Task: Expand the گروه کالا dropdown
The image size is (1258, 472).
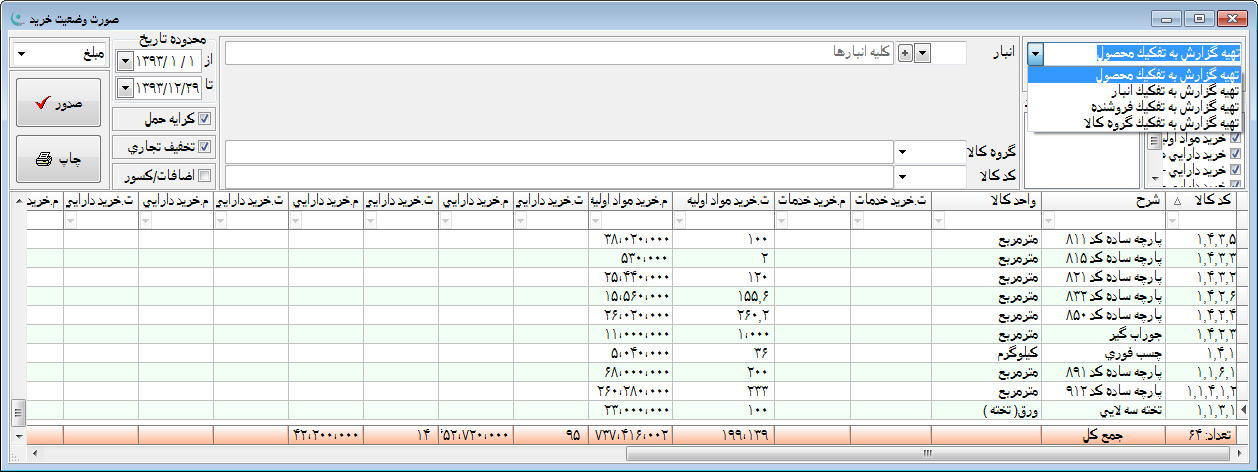Action: (901, 152)
